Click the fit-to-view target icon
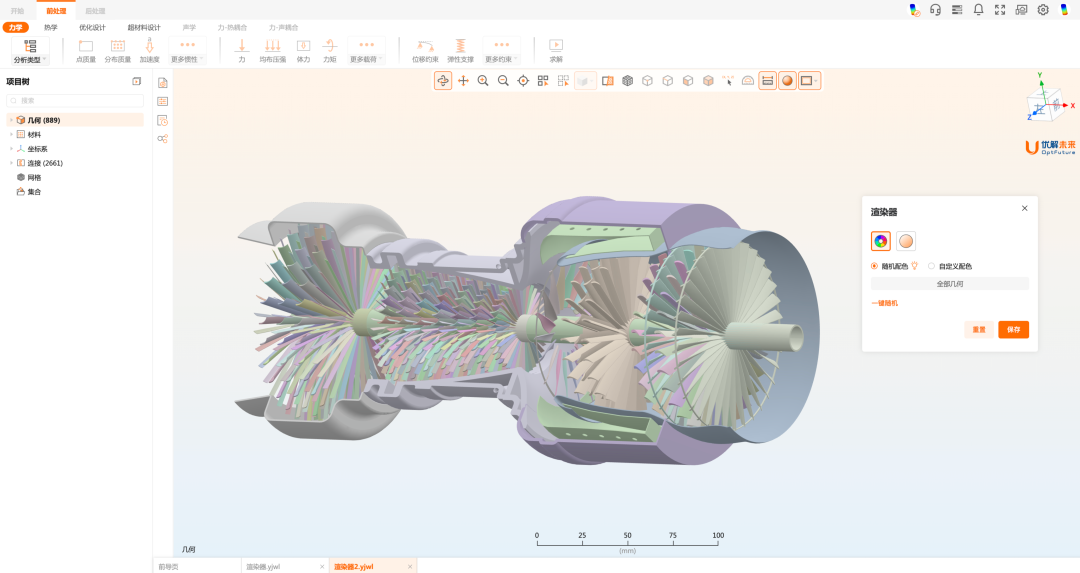1080x573 pixels. 523,81
